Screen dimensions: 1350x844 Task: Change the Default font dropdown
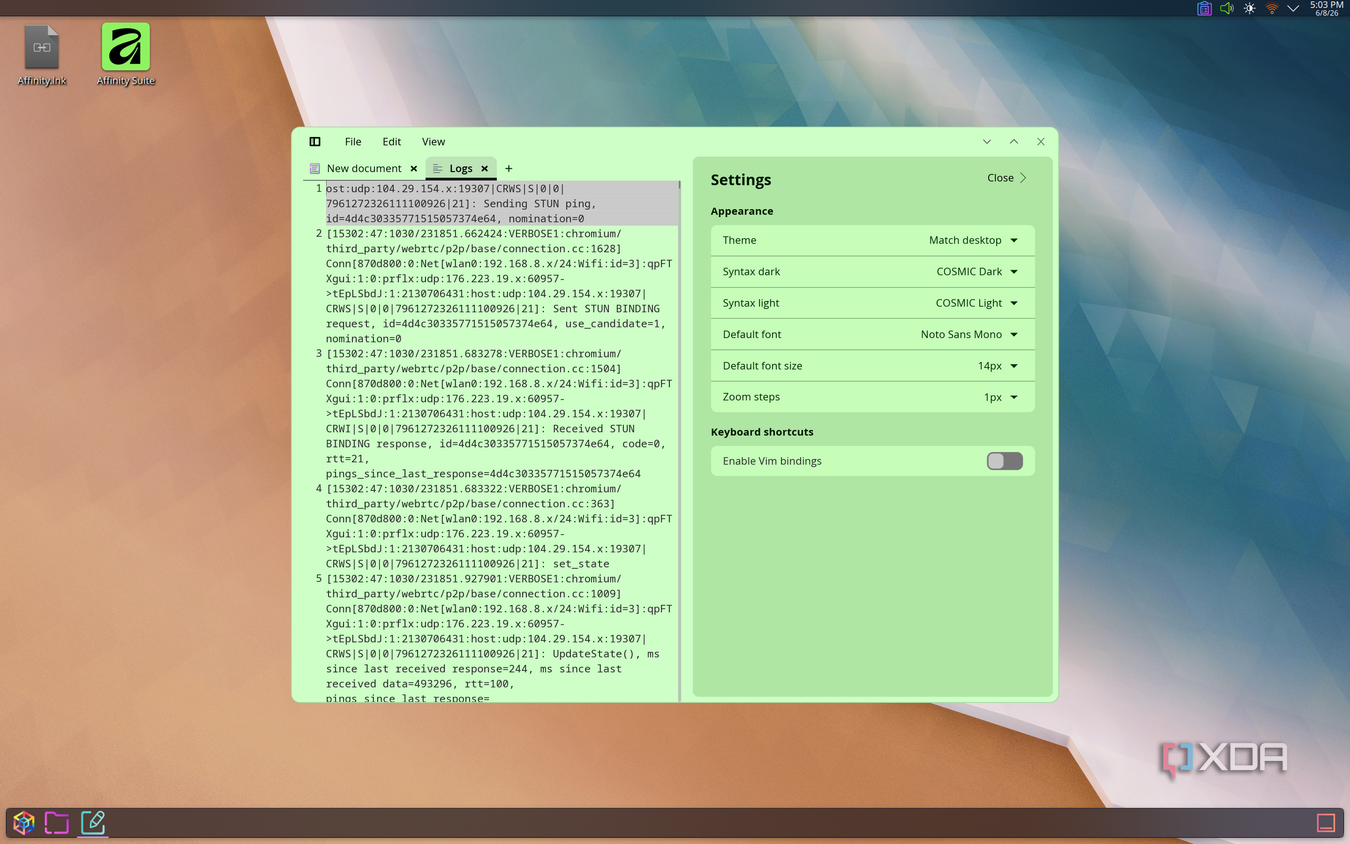(969, 334)
